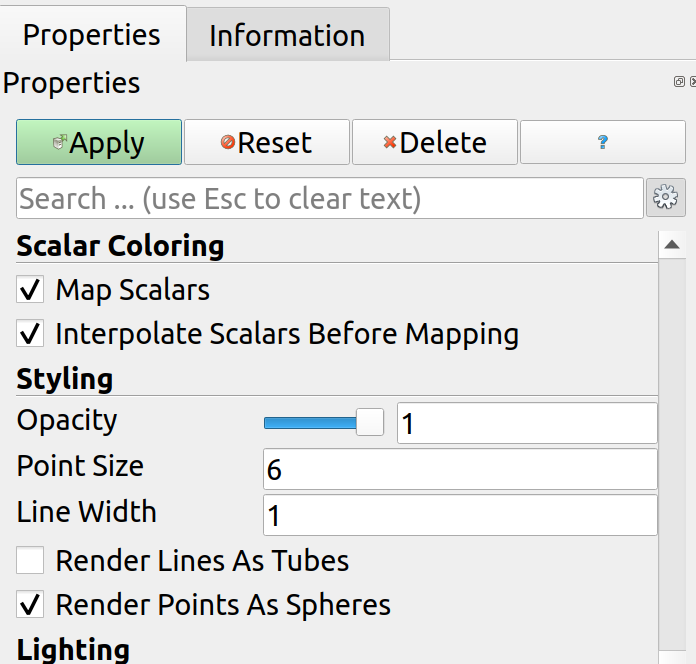Turn off Render Points As Spheres
This screenshot has height=664, width=696.
31,604
